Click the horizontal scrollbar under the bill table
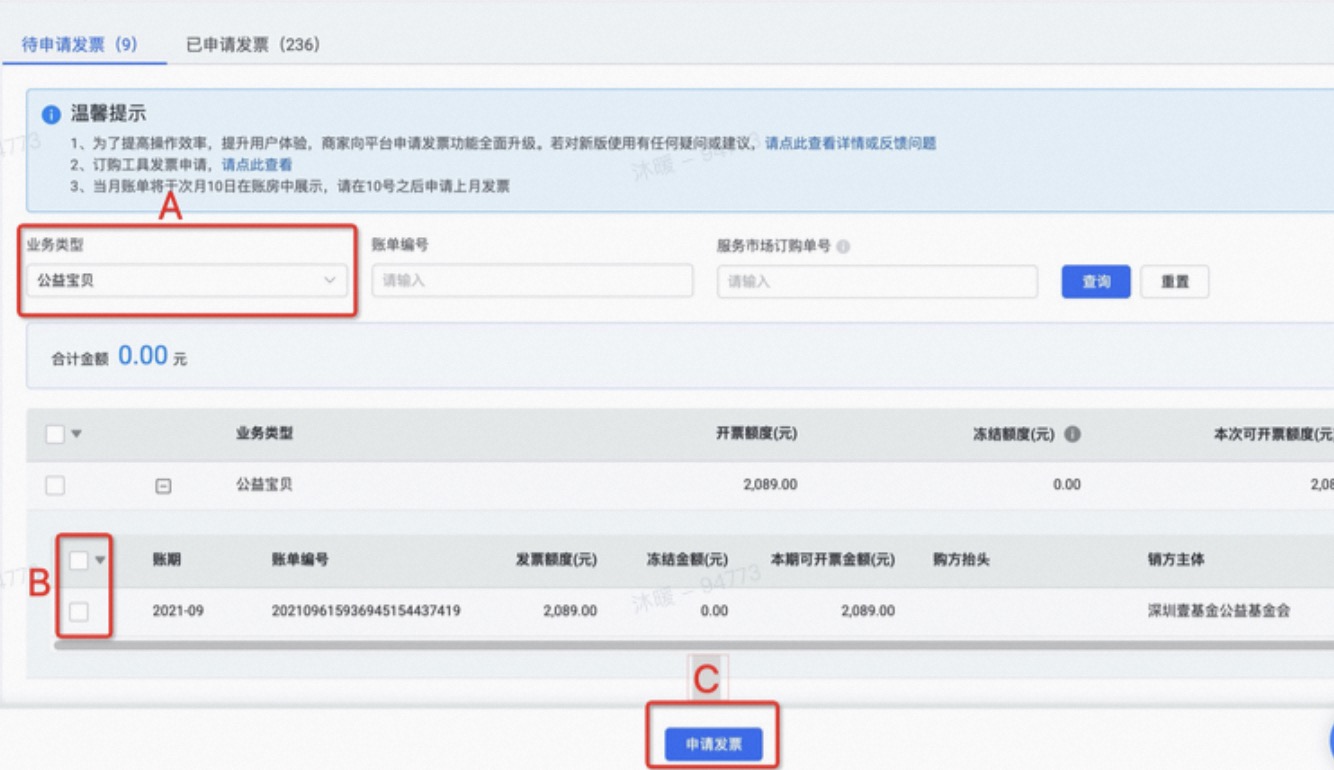 [694, 646]
